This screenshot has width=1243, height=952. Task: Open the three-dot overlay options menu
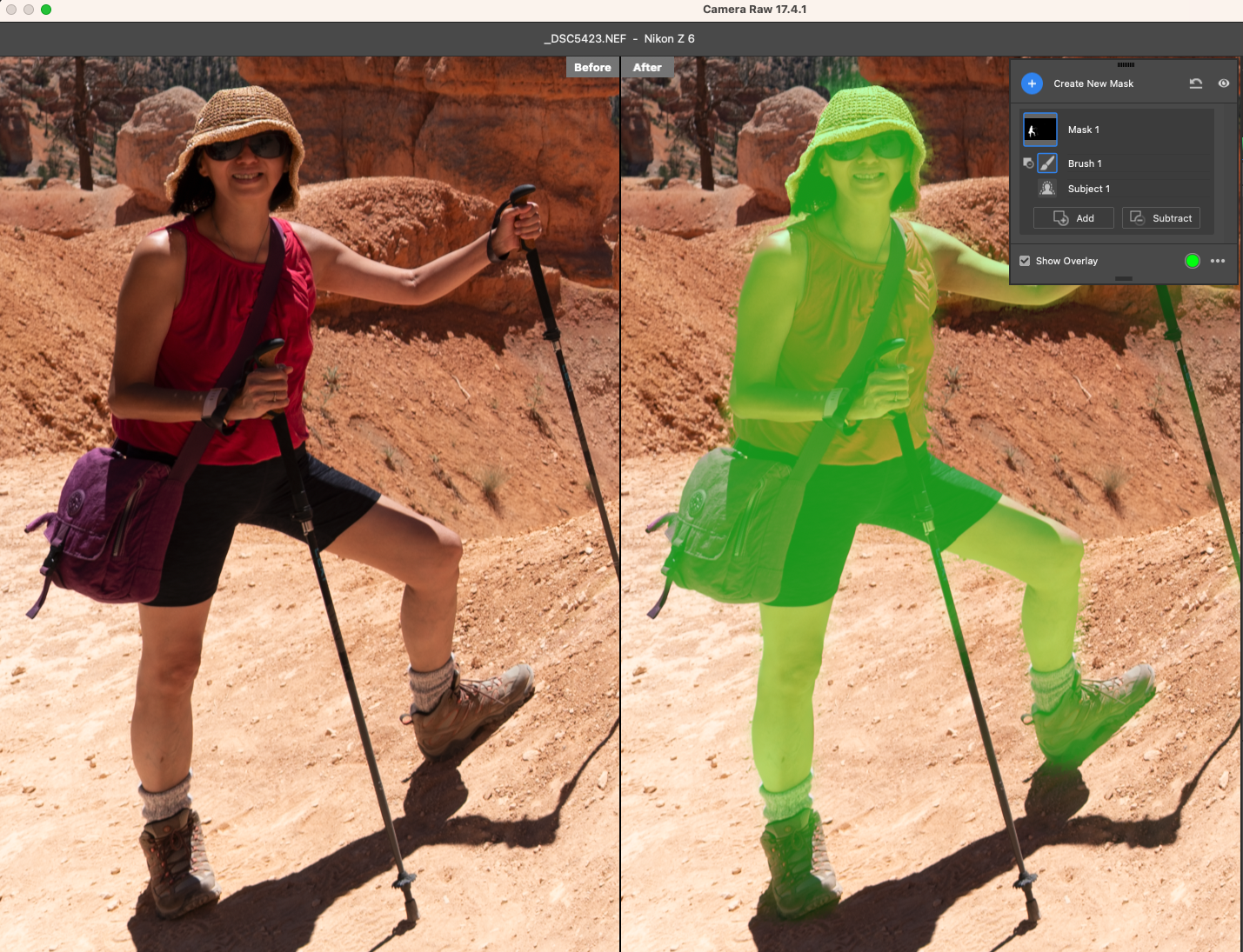pos(1218,261)
